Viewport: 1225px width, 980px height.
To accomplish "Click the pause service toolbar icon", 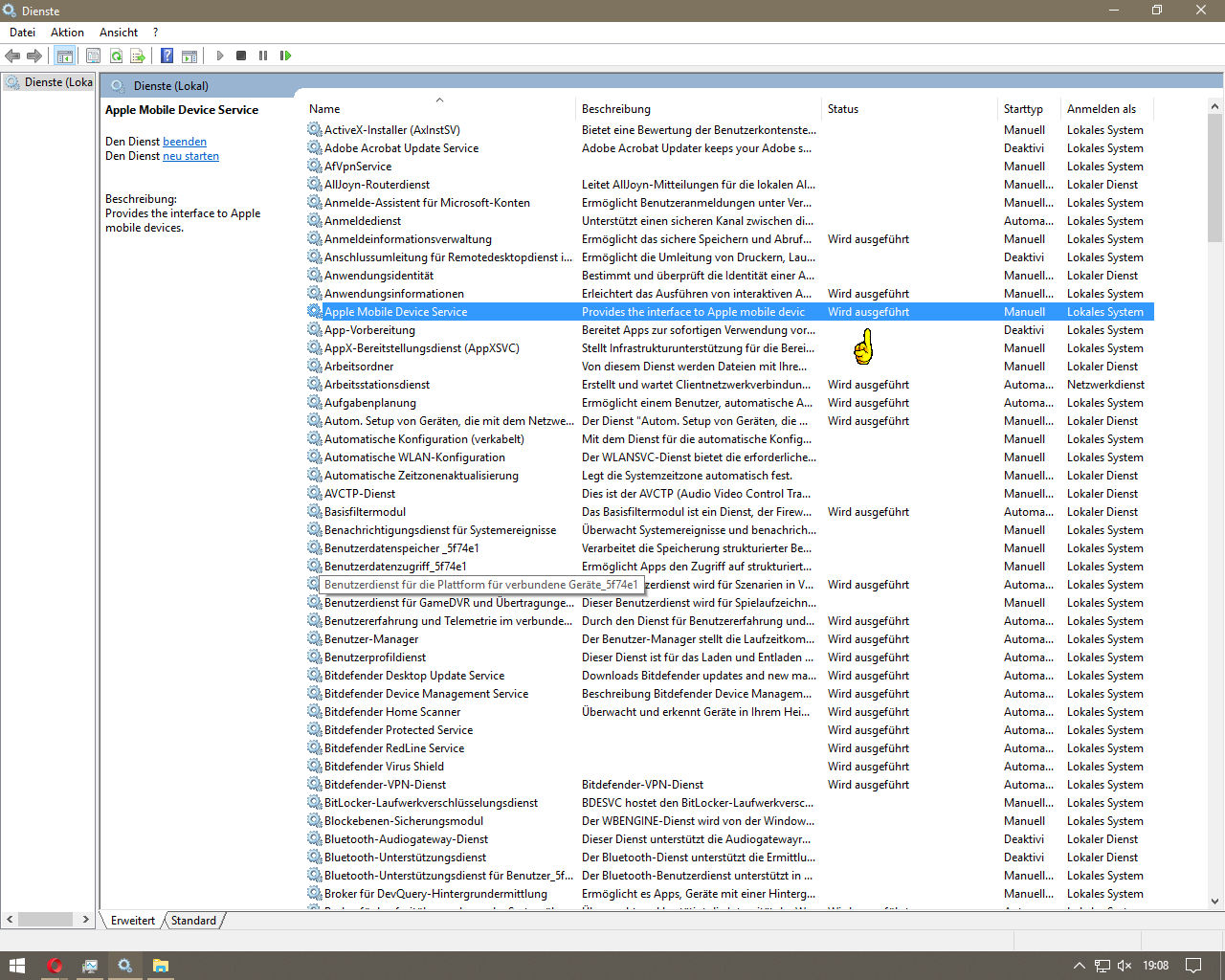I will [x=263, y=56].
